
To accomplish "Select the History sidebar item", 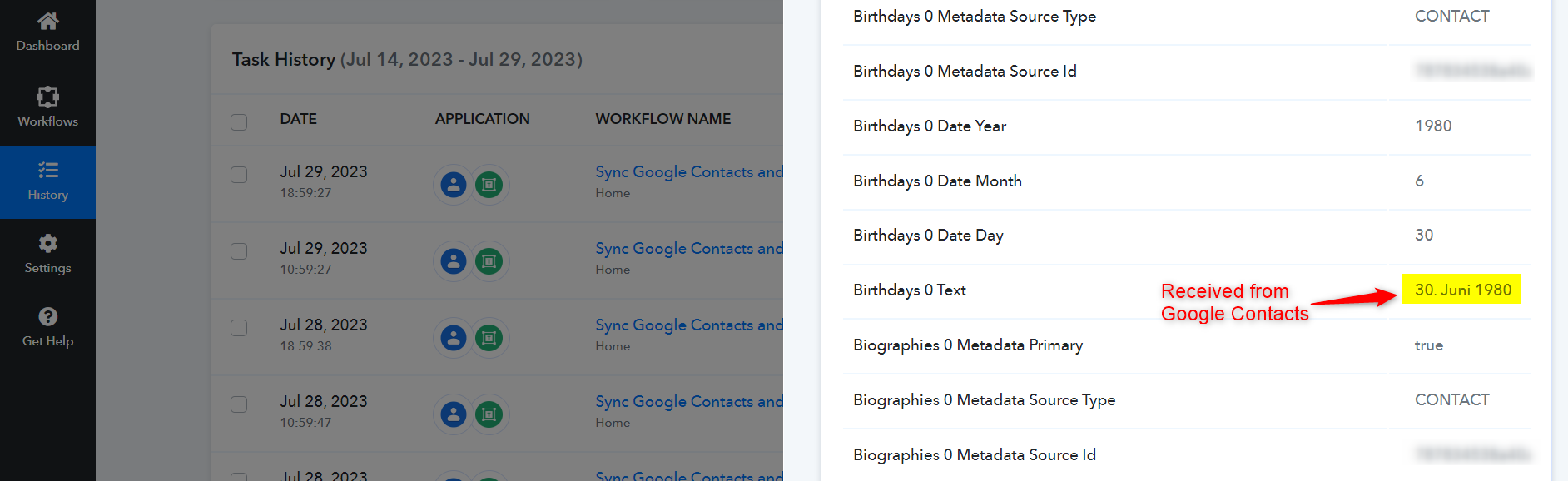I will (x=47, y=181).
